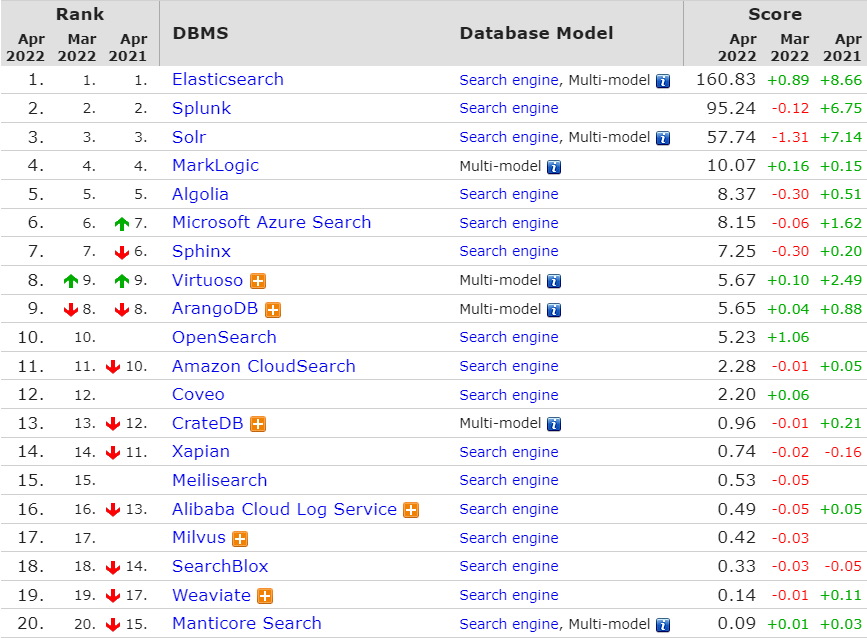Click the info icon beside MarkLogic's Multi-model
867x638 pixels.
tap(553, 167)
